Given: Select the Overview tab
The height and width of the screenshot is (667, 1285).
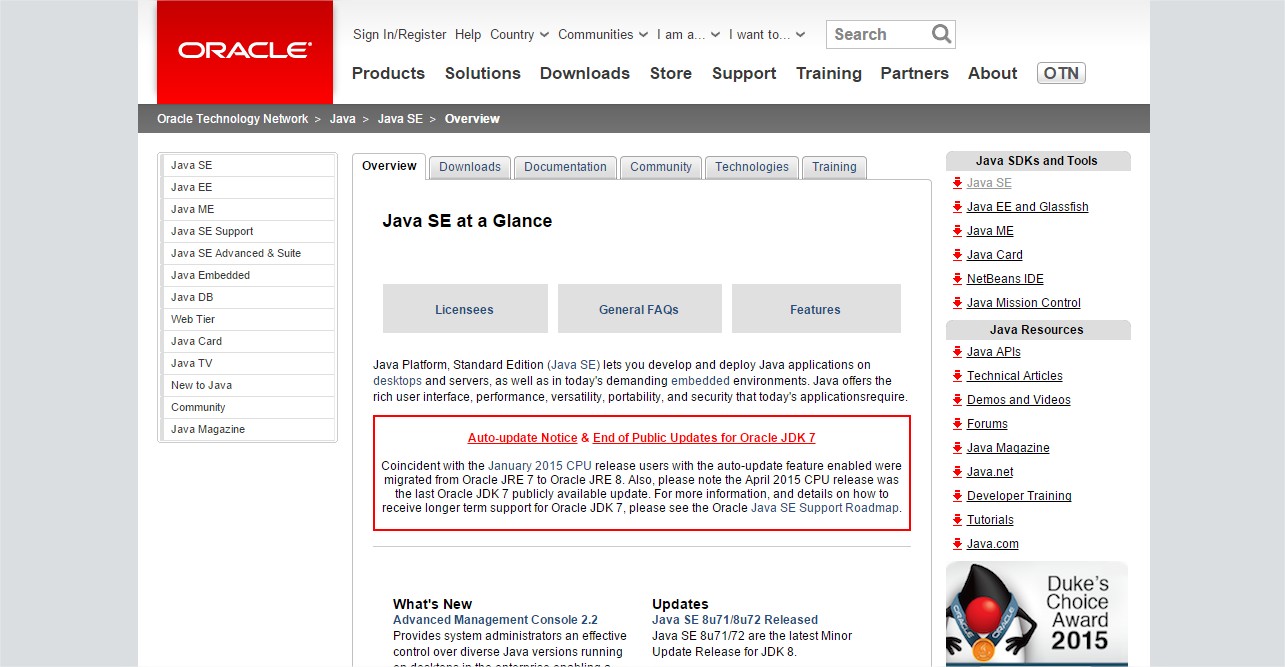Looking at the screenshot, I should click(389, 166).
